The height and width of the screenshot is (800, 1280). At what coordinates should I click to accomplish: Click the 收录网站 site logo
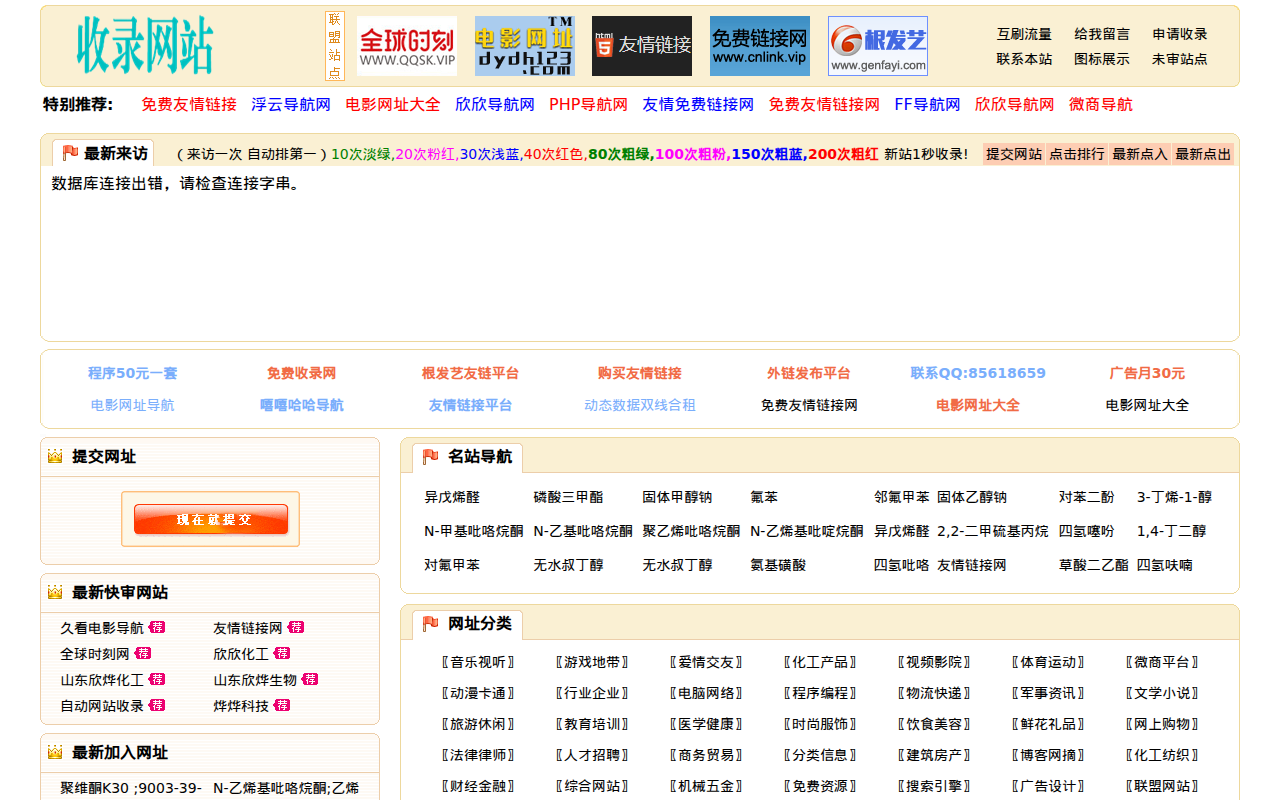145,46
